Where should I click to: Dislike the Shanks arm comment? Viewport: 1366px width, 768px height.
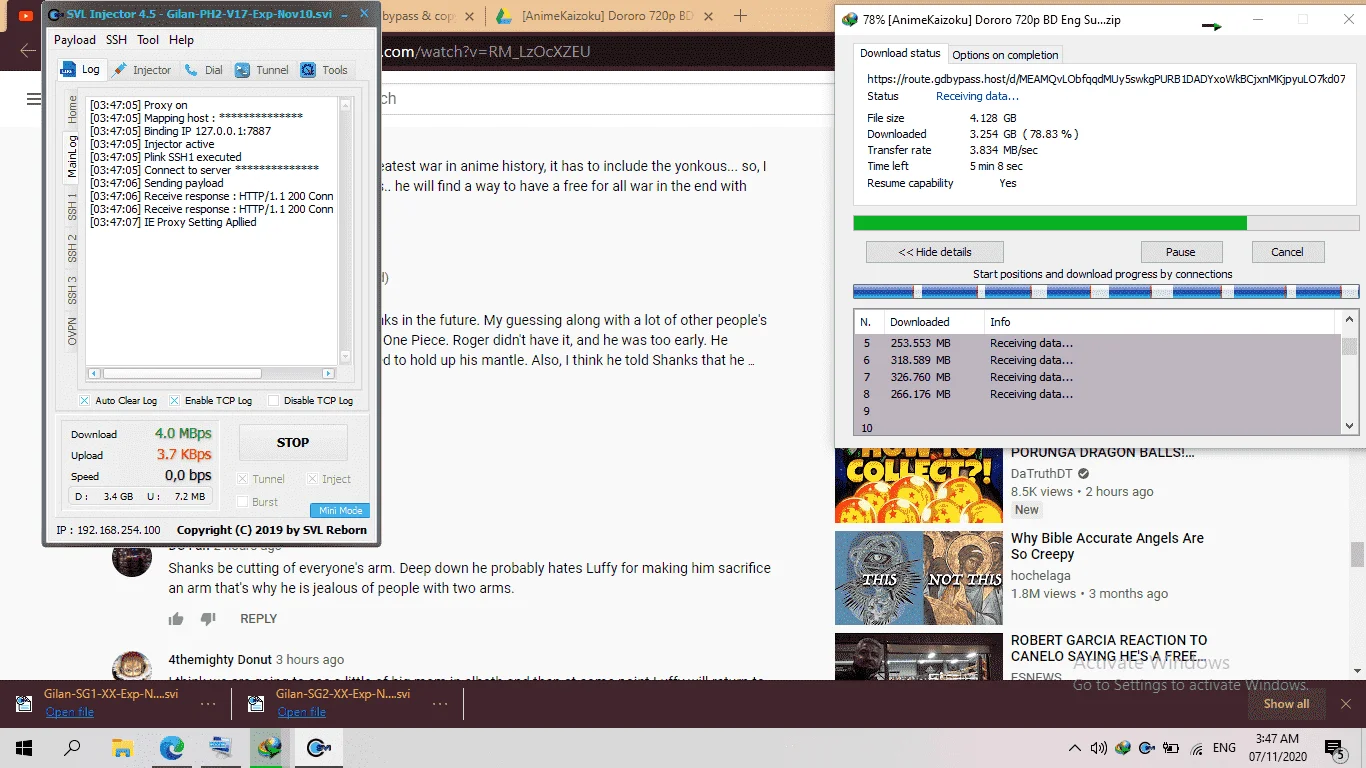208,619
